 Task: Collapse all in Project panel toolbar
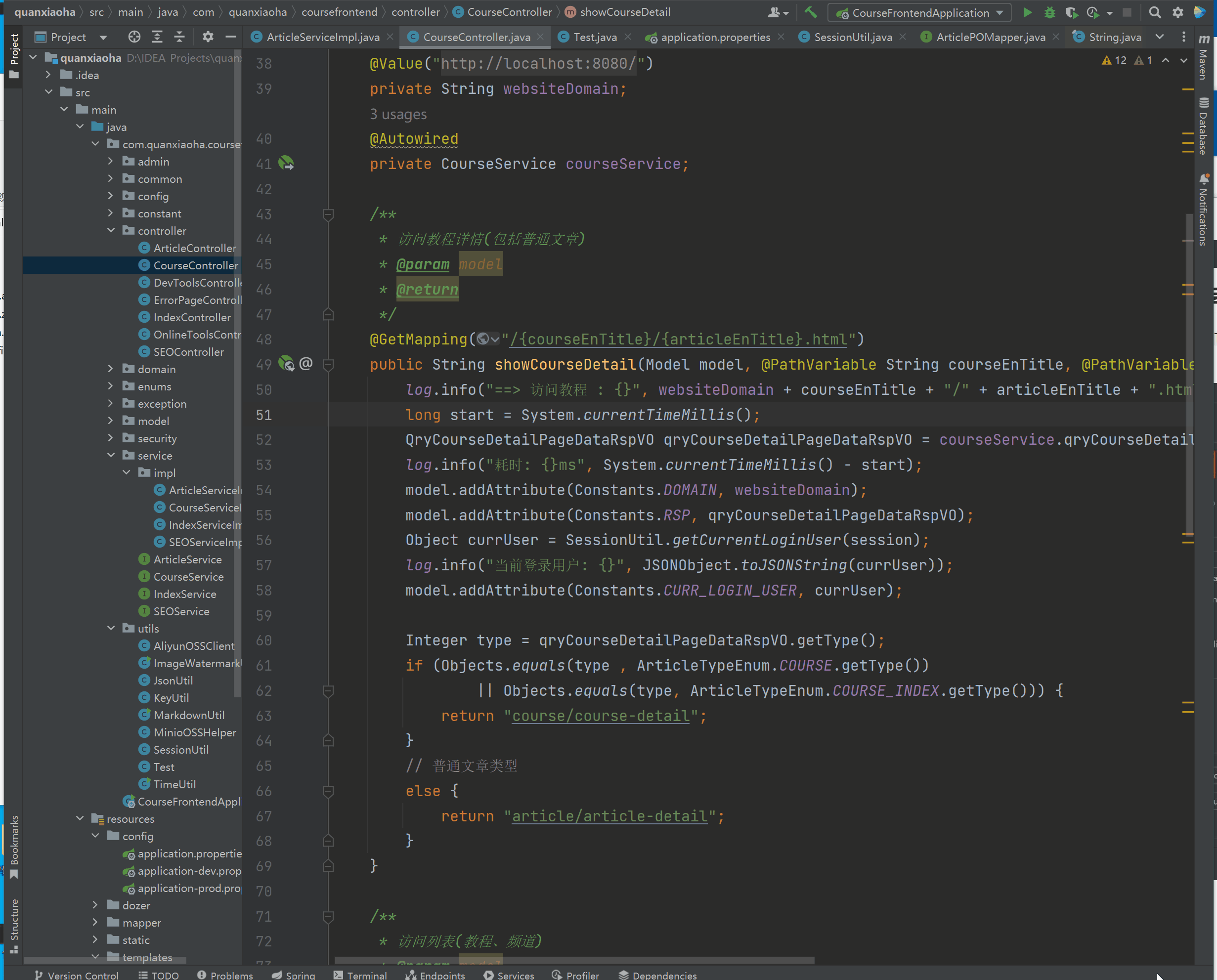(179, 37)
